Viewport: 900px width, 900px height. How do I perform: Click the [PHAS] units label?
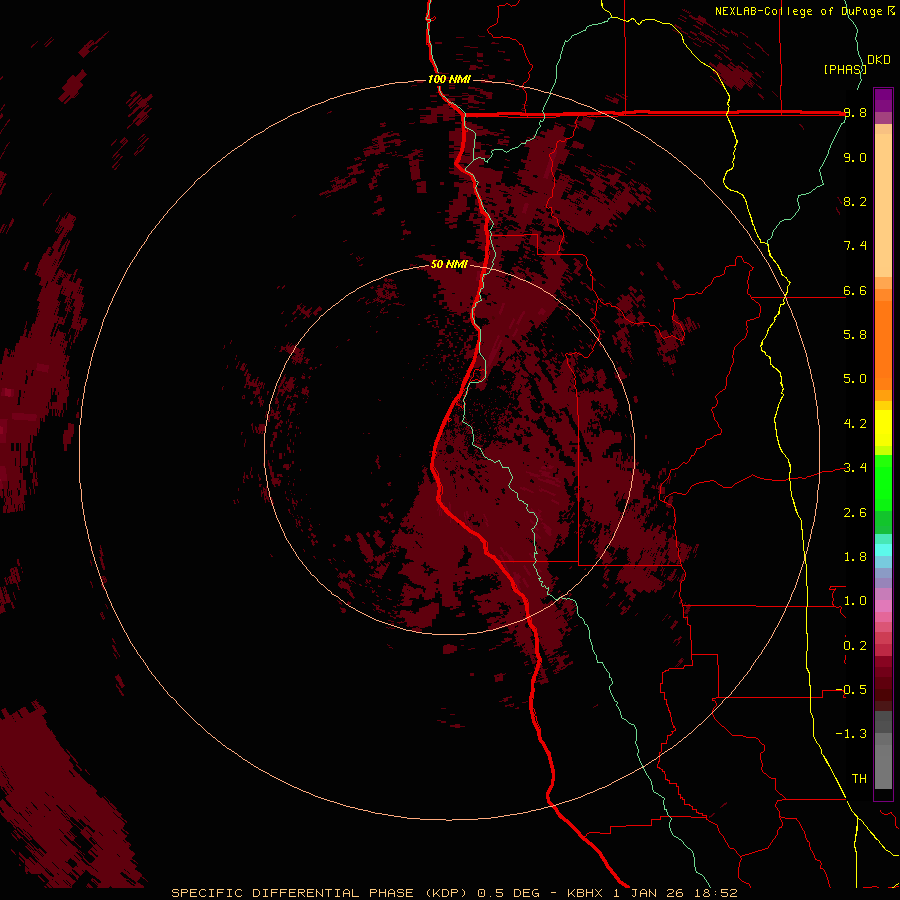(x=845, y=69)
